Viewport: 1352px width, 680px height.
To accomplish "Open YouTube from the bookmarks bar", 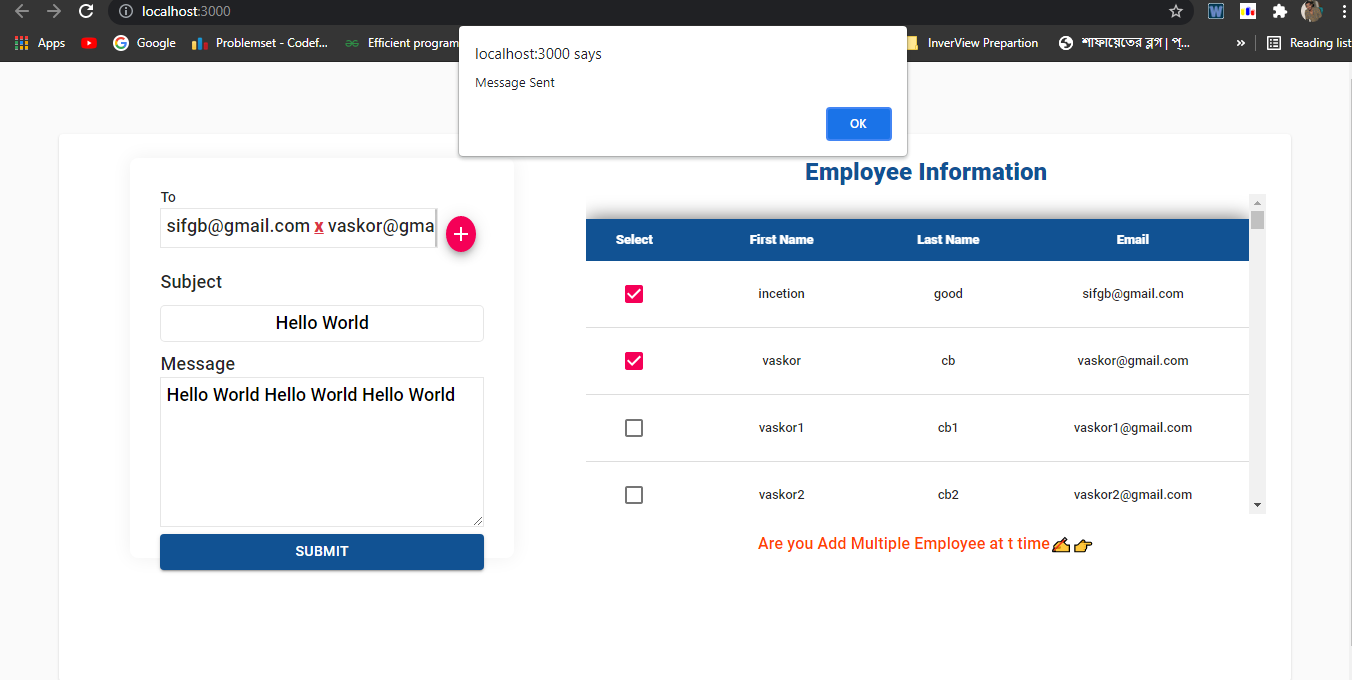I will point(89,43).
